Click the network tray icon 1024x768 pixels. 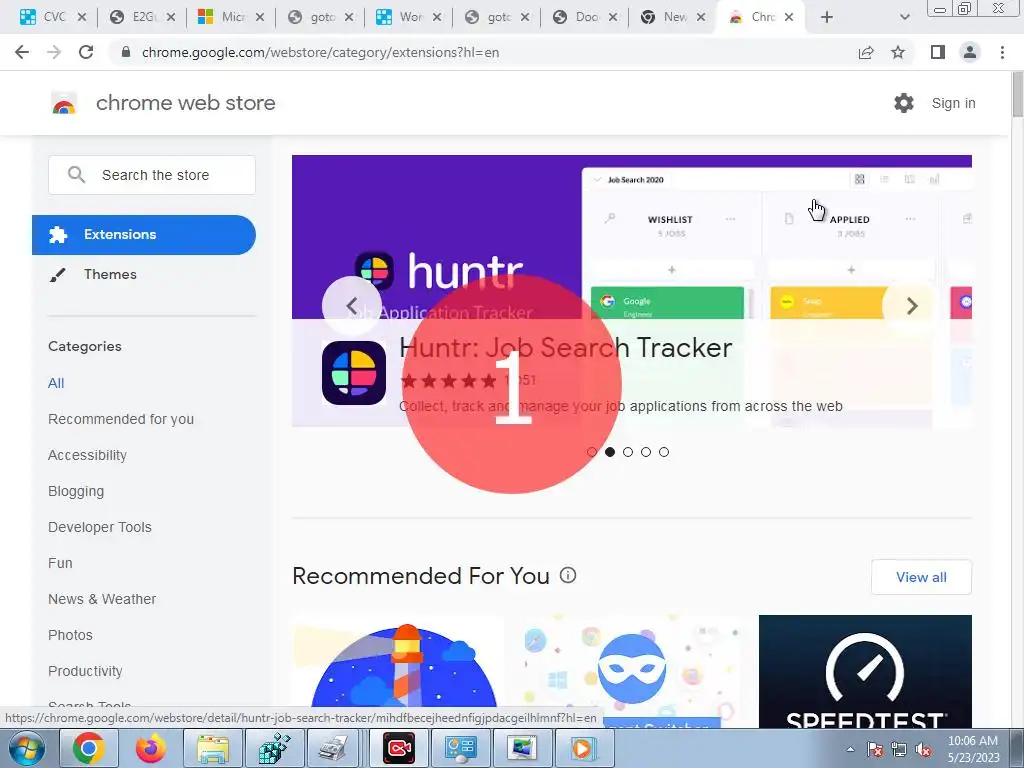click(899, 750)
